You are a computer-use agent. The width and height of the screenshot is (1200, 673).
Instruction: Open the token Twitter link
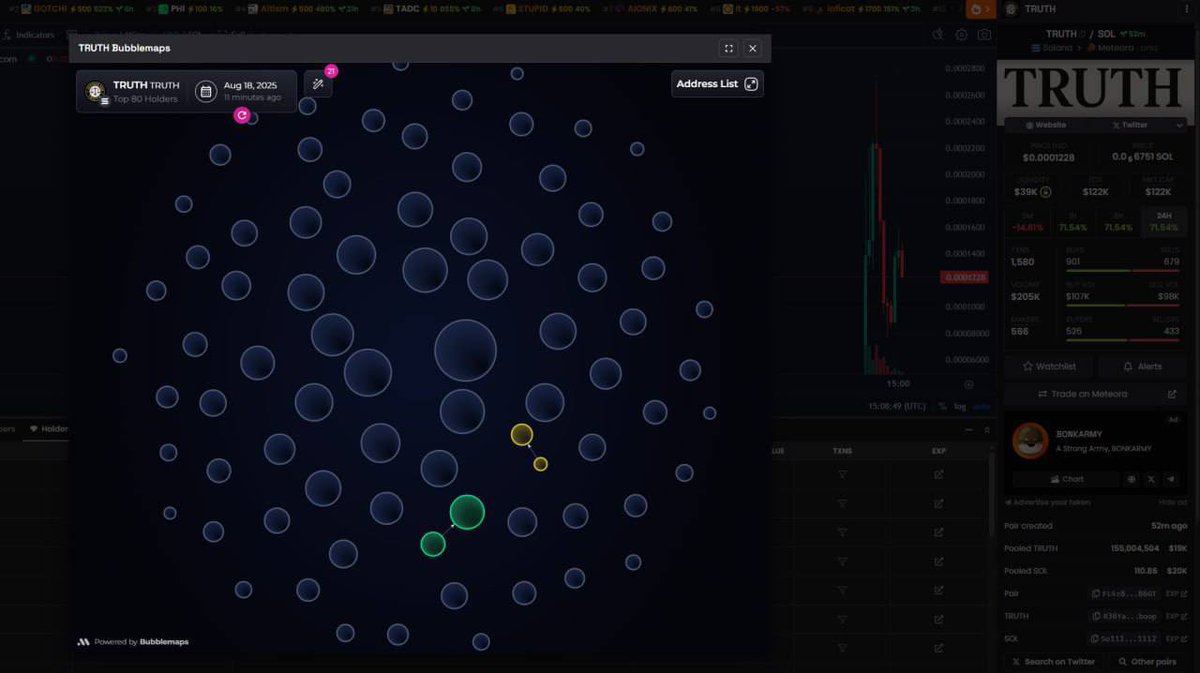(1129, 125)
